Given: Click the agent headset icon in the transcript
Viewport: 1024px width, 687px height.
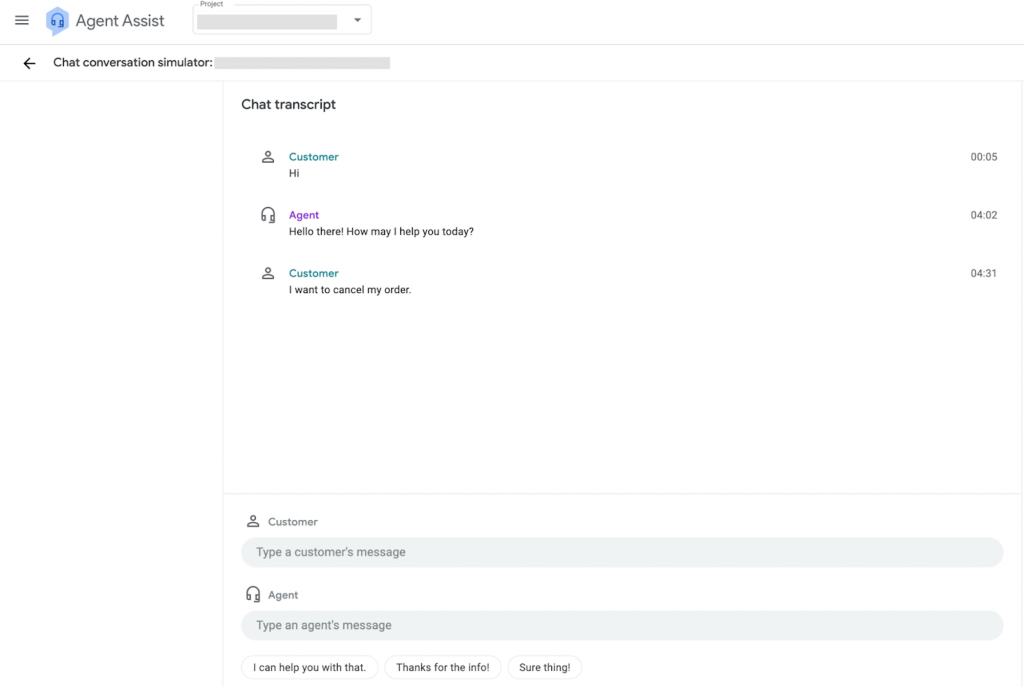Looking at the screenshot, I should click(267, 214).
